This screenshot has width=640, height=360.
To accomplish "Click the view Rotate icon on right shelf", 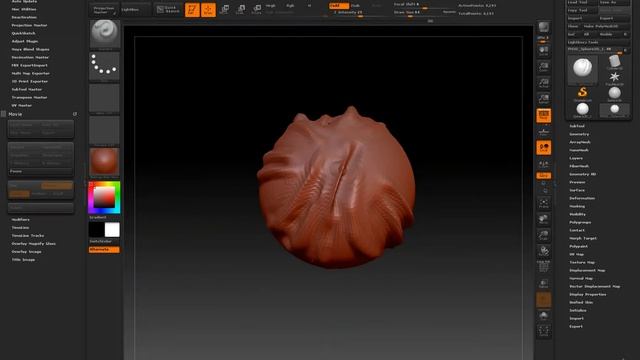I will click(543, 252).
